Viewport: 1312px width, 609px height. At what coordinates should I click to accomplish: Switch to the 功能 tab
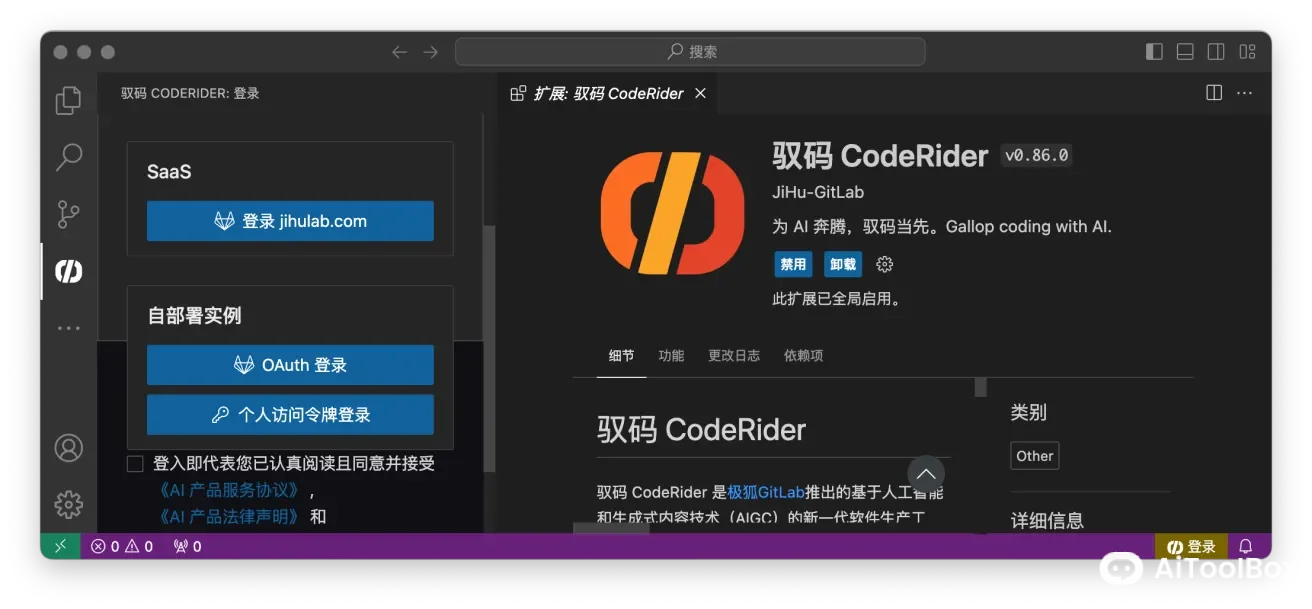click(x=671, y=355)
